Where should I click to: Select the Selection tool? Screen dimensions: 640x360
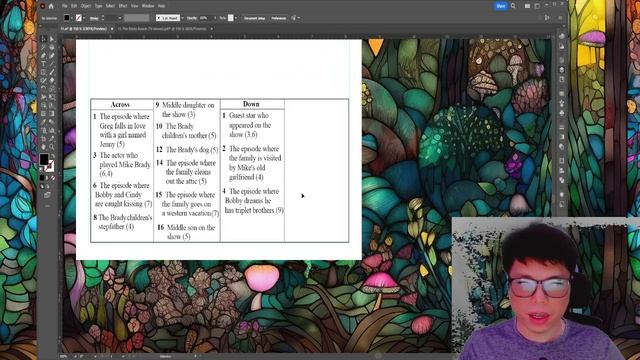tap(43, 40)
